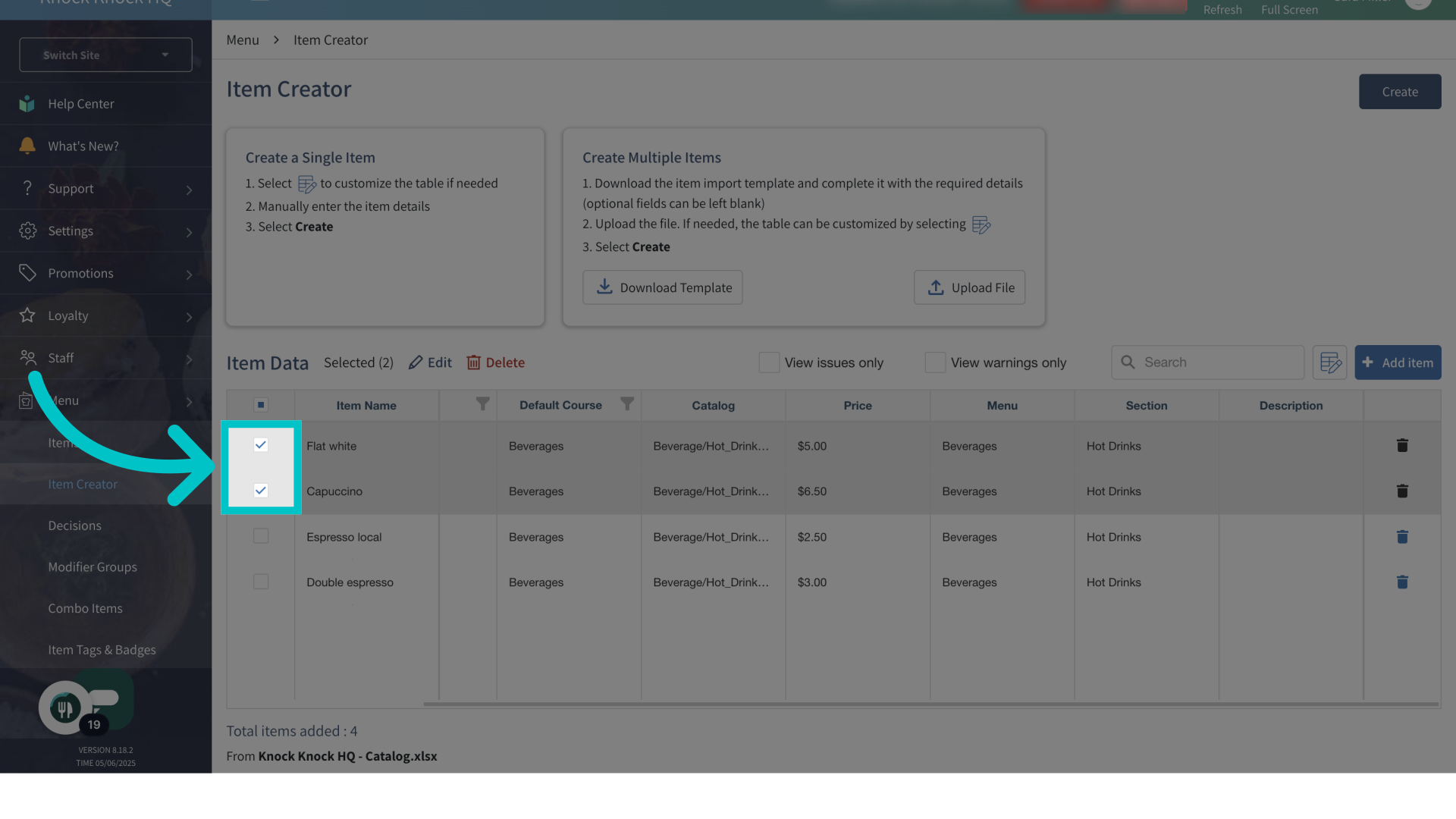The height and width of the screenshot is (819, 1456).
Task: Go to Combo Items sidebar entry
Action: point(85,608)
